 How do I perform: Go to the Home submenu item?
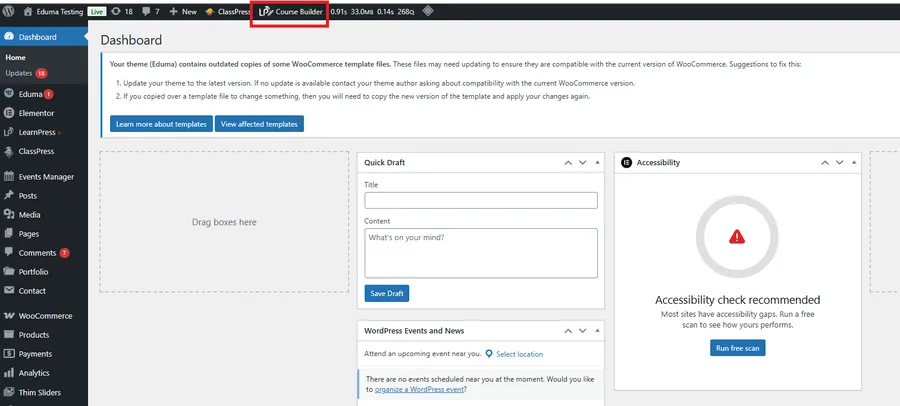[x=15, y=57]
